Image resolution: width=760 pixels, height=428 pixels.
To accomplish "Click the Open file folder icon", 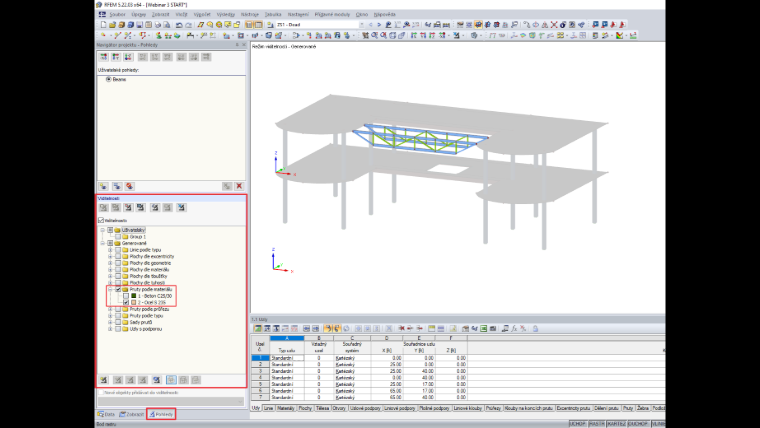I will (x=112, y=25).
